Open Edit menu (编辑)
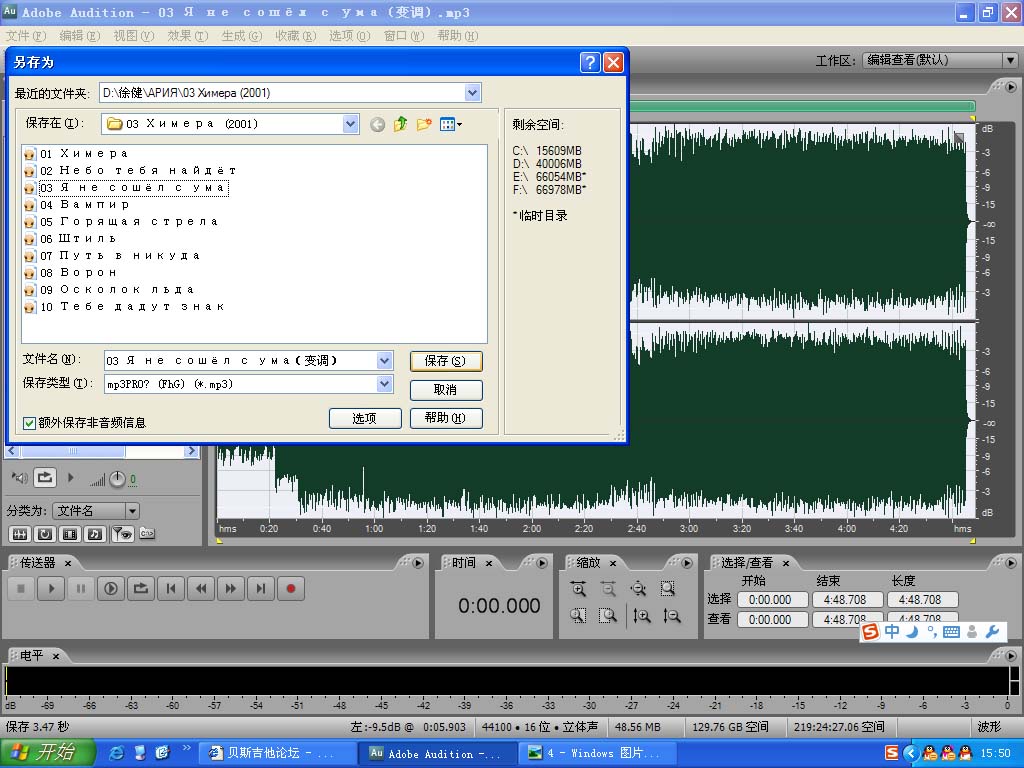Image resolution: width=1024 pixels, height=768 pixels. pyautogui.click(x=80, y=36)
